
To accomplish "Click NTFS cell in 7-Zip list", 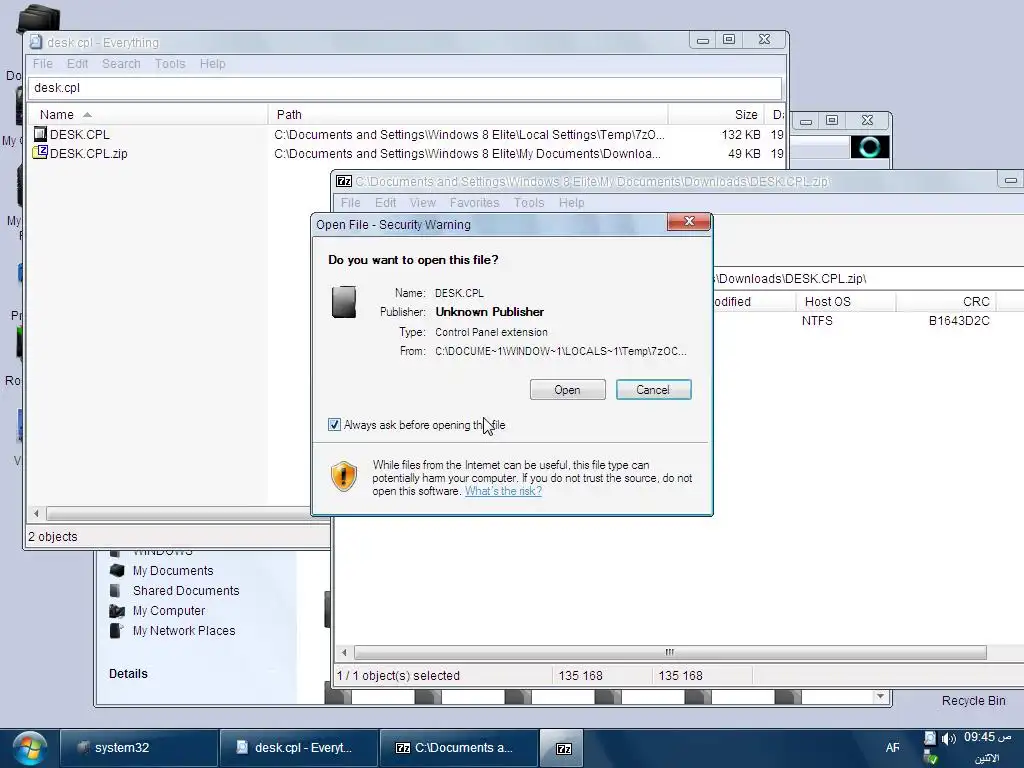I will (817, 321).
